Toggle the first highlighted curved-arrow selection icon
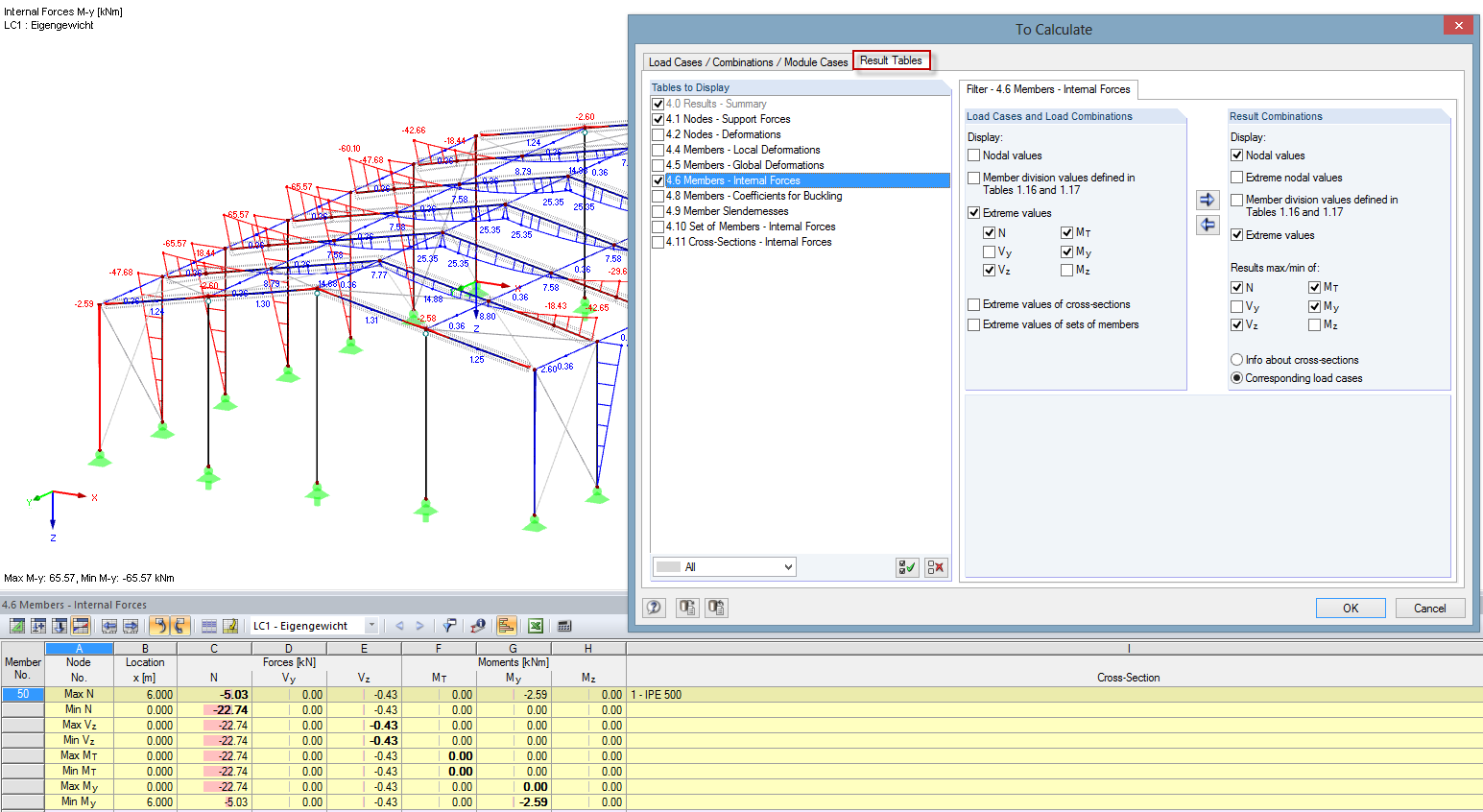Viewport: 1483px width, 812px height. (159, 626)
